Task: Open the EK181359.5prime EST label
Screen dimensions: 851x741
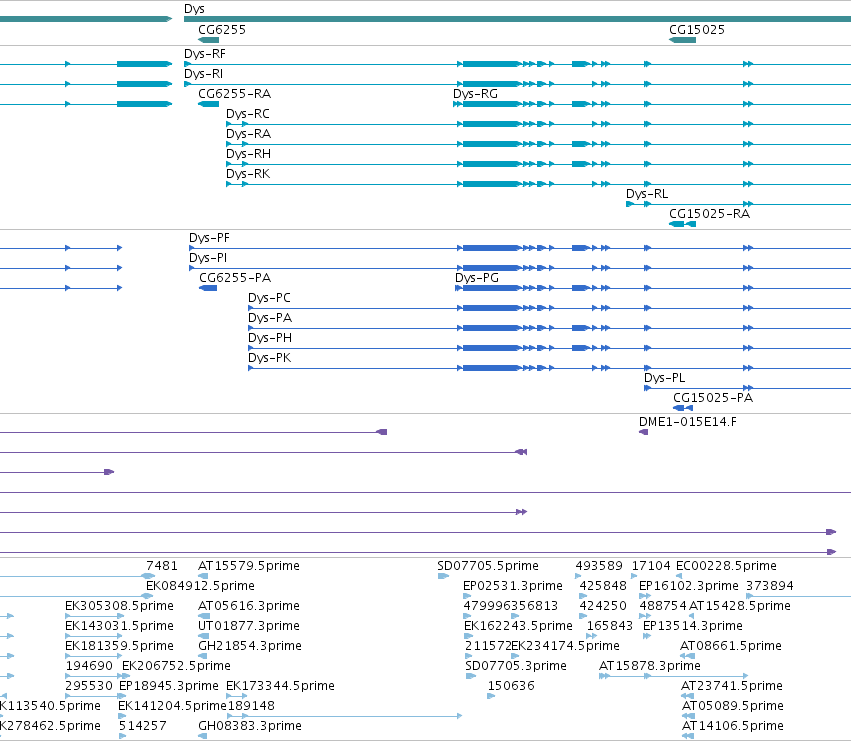Action: tap(119, 647)
